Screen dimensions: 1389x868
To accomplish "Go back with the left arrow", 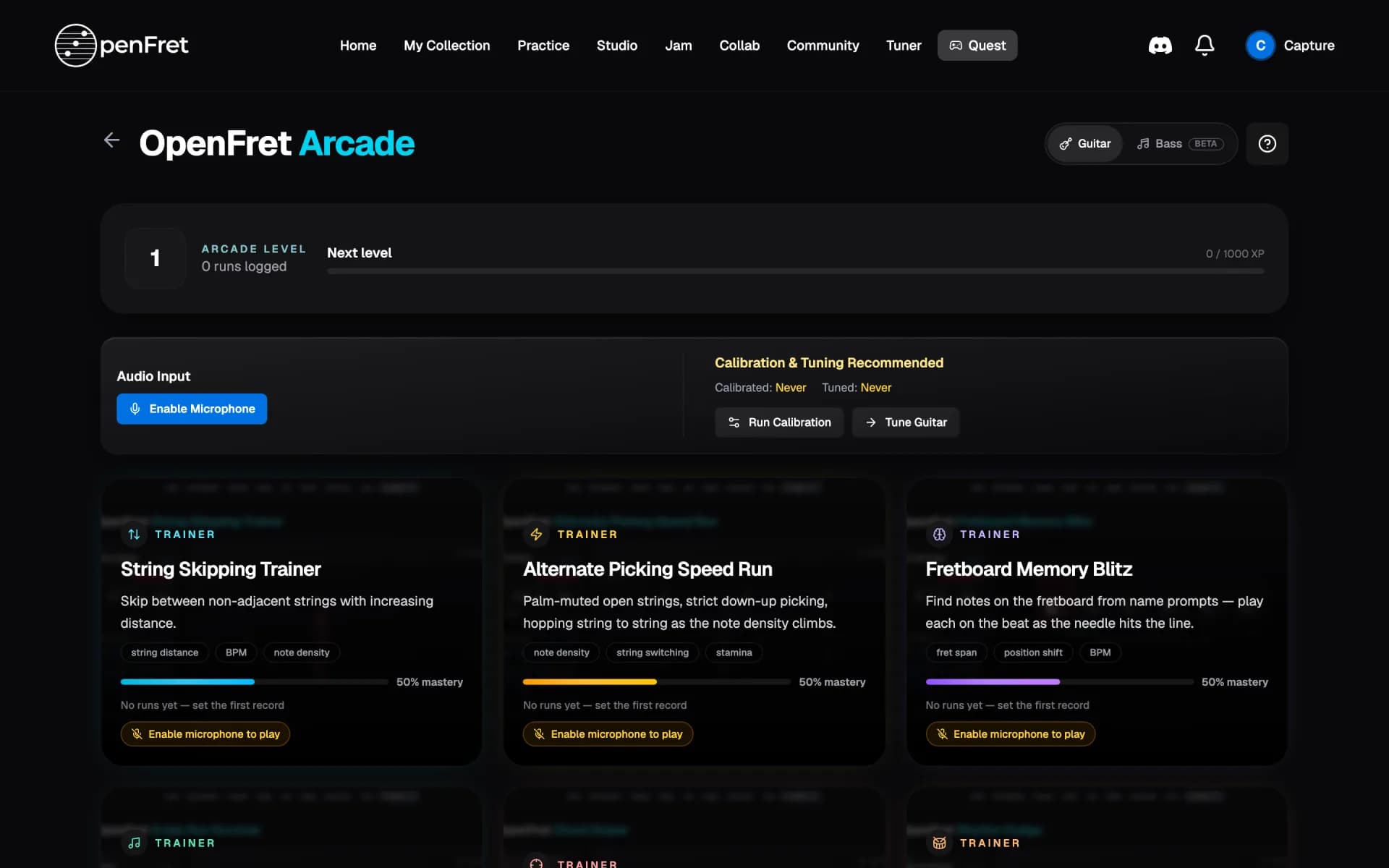I will click(111, 140).
